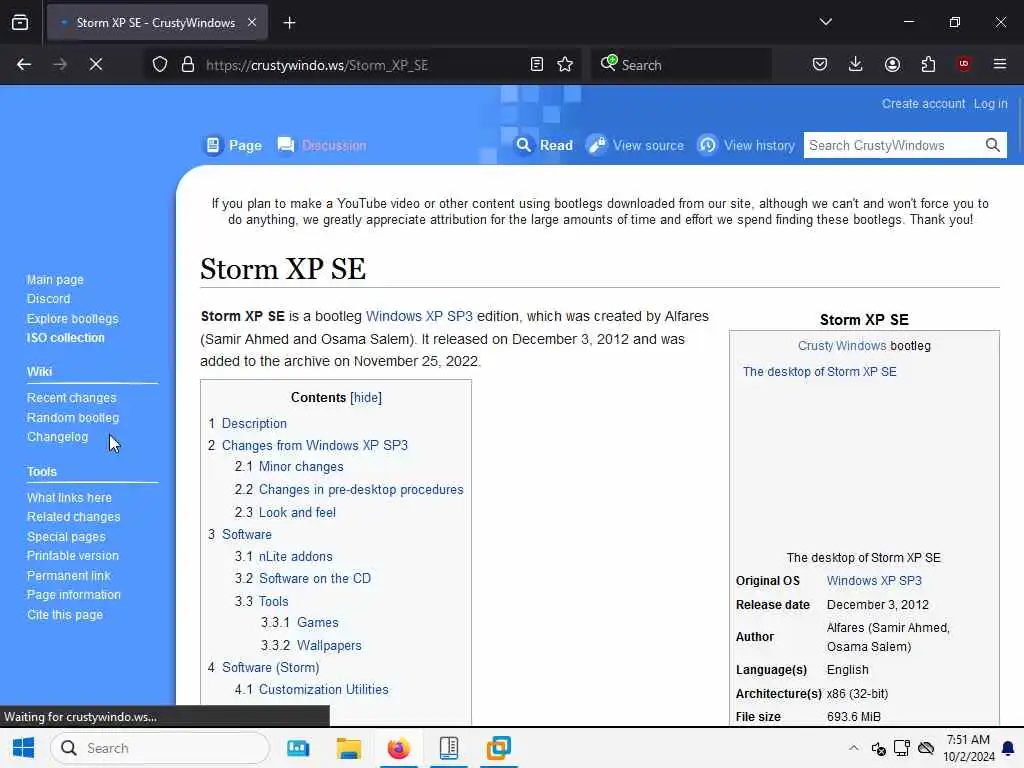
Task: Switch to the Page tab
Action: [234, 145]
